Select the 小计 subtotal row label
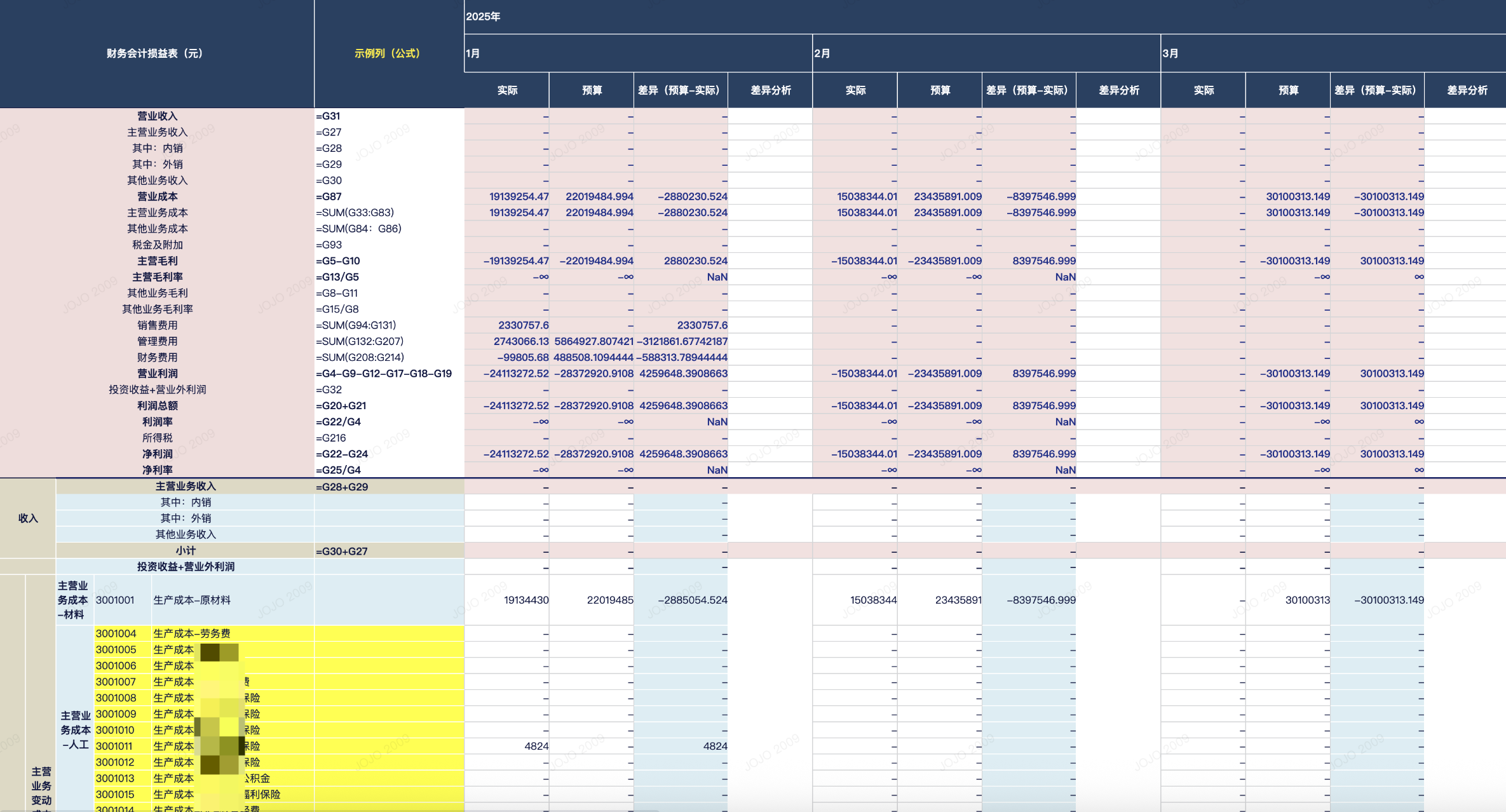Screen dimensions: 1506x812 point(186,551)
